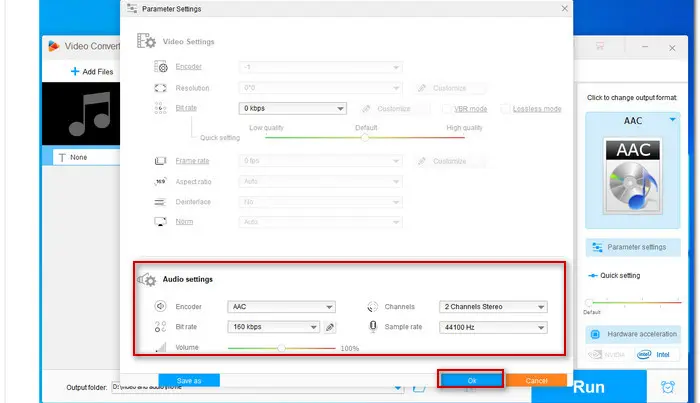Click the NVIDIA acceleration badge
Image resolution: width=700 pixels, height=403 pixels.
tap(606, 354)
